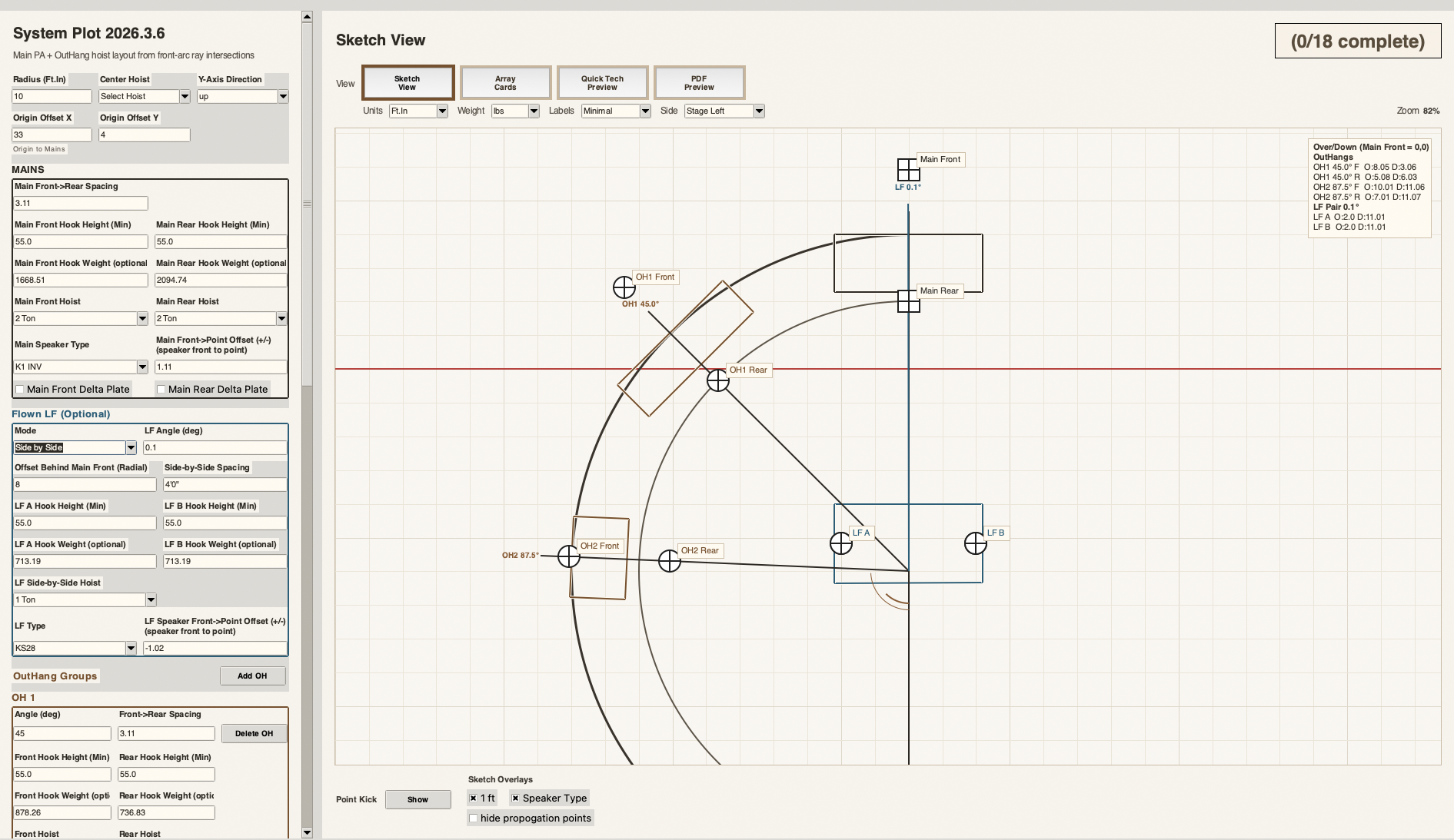This screenshot has height=840, width=1454.
Task: Open the LF Type dropdown
Action: [x=75, y=648]
